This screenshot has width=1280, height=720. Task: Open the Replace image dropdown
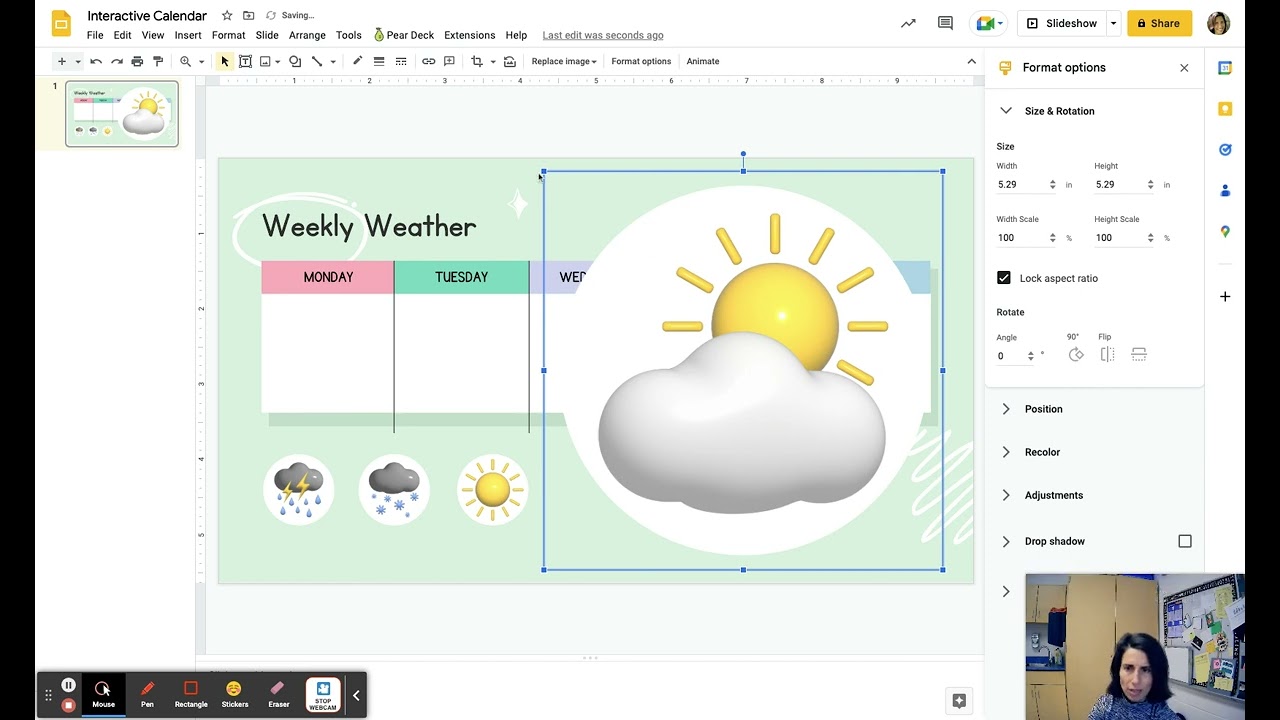(x=564, y=61)
